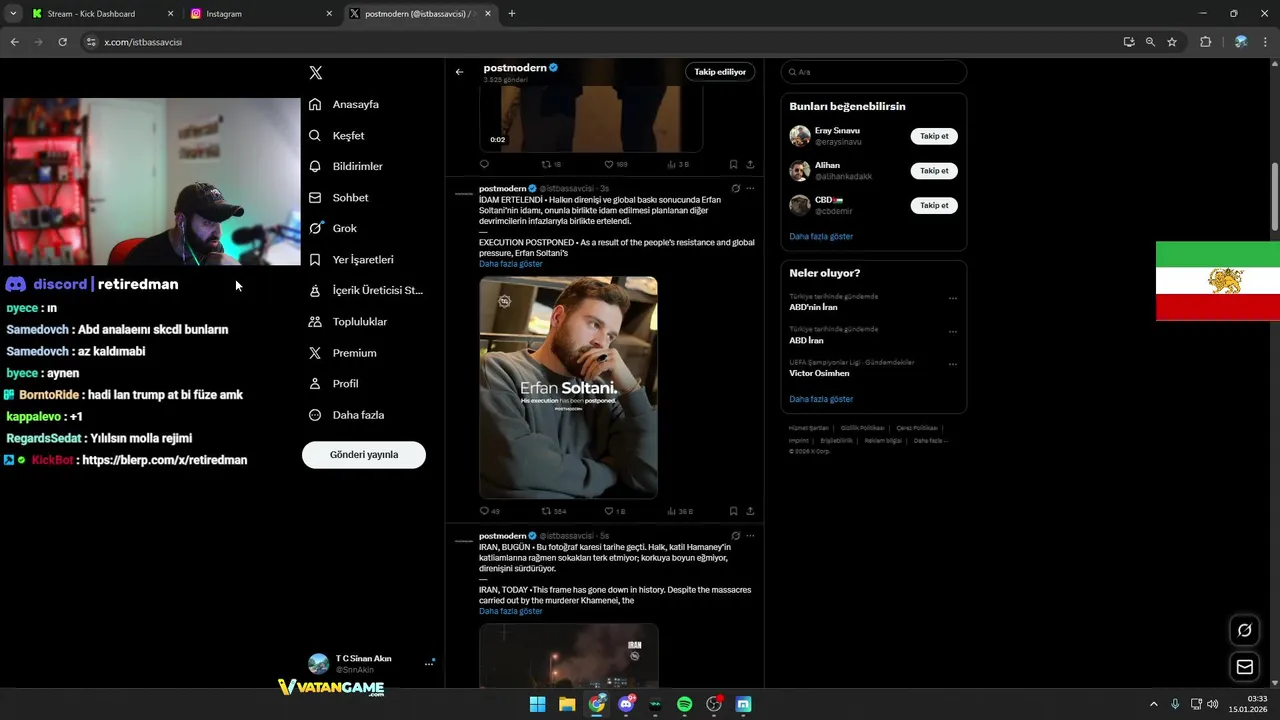
Task: Open Chrome zoom magnifier icon
Action: (x=1150, y=42)
